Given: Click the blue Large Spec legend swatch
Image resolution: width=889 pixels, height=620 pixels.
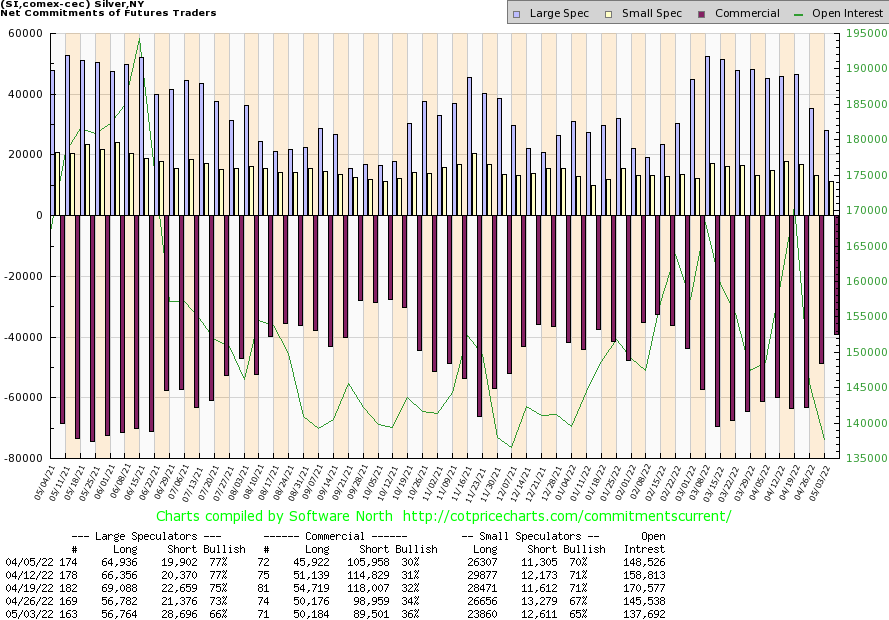Looking at the screenshot, I should pyautogui.click(x=516, y=14).
